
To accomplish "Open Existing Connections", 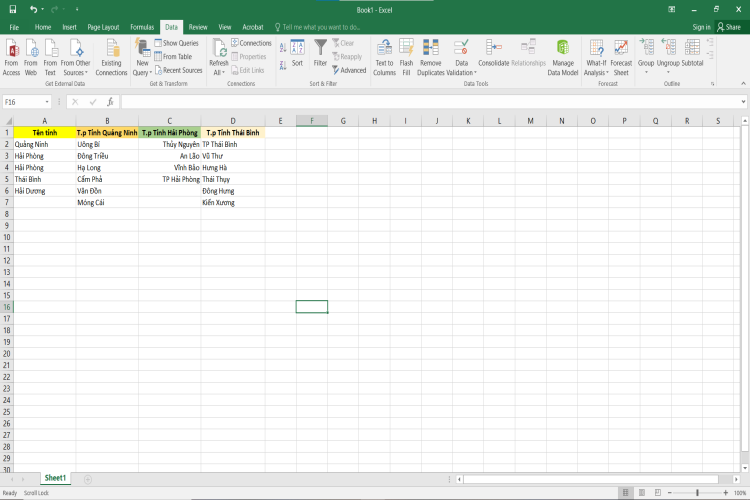I will [111, 57].
